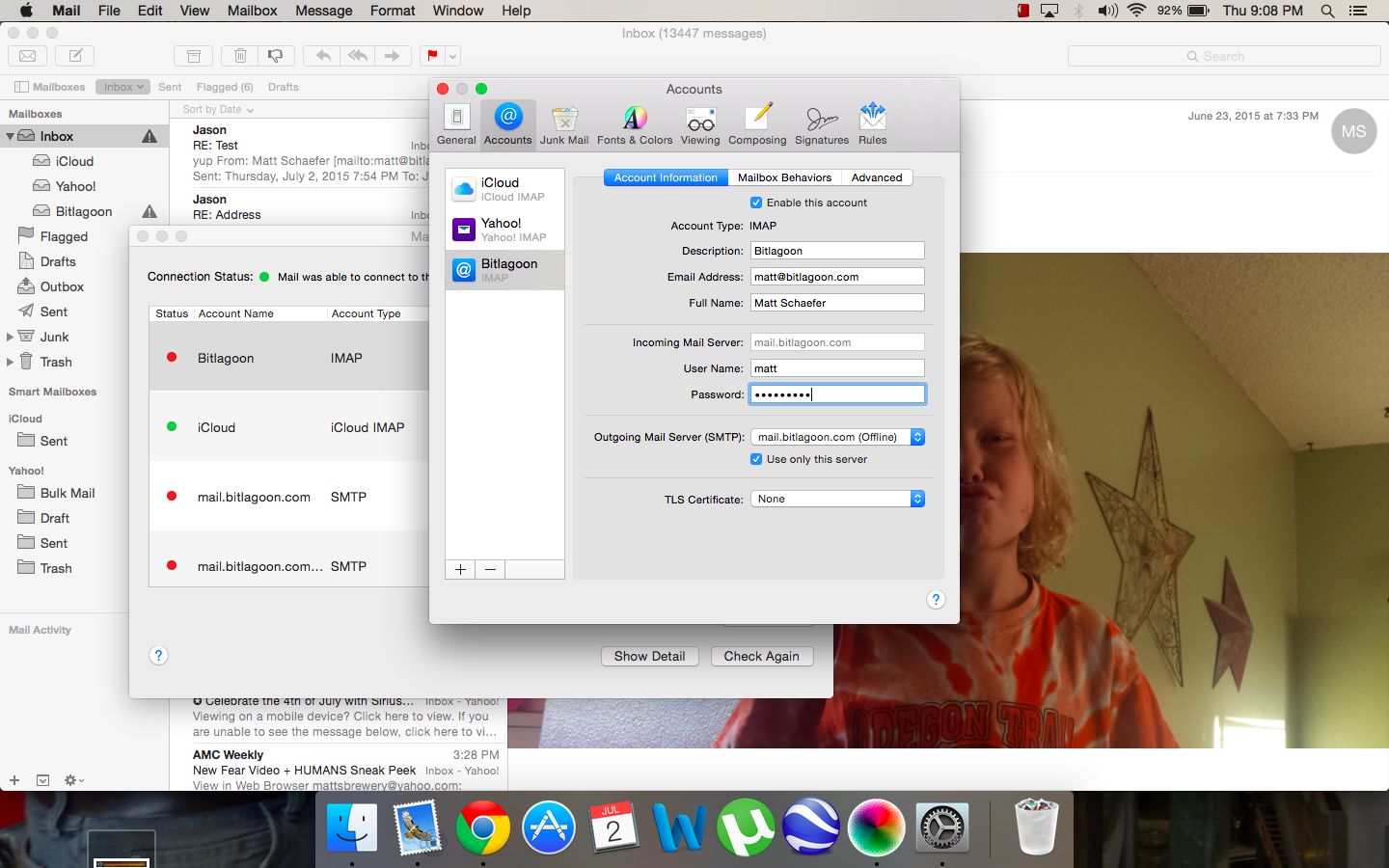Click the Mail search field
The image size is (1389, 868).
coord(1224,56)
